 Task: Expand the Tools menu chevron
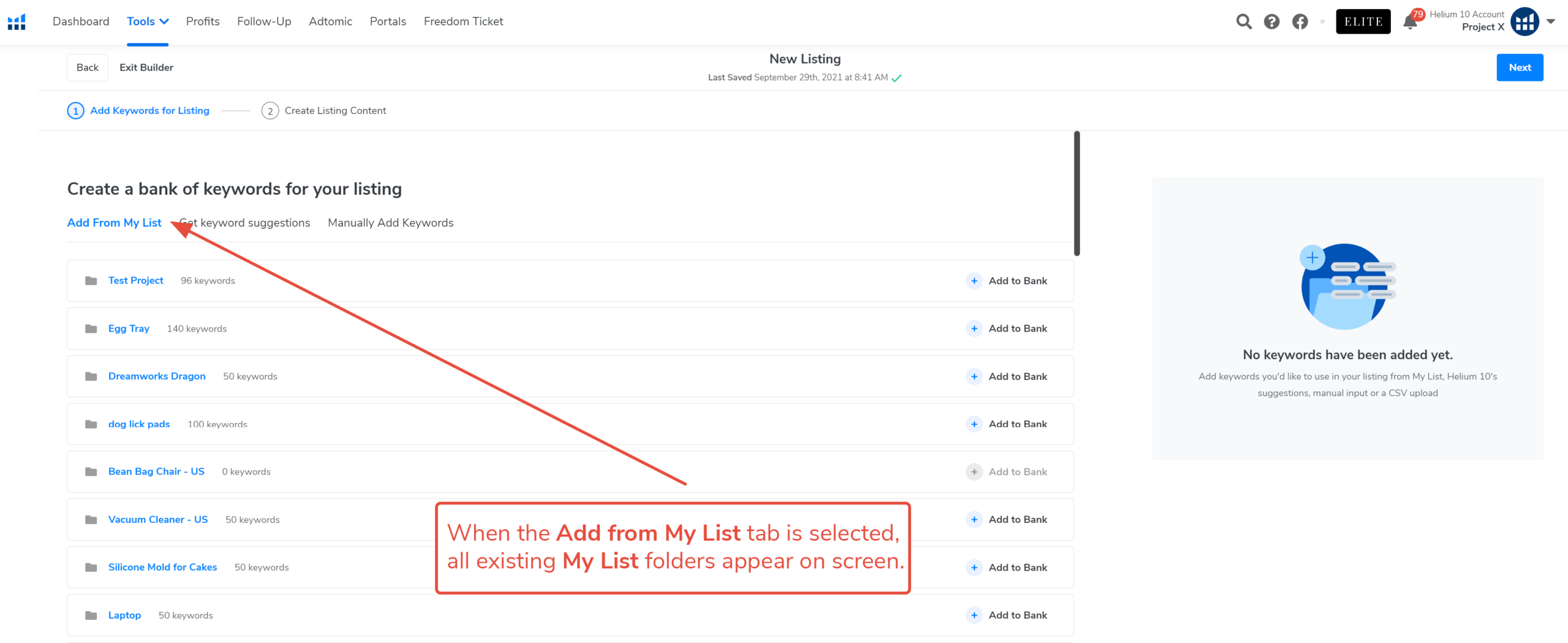[164, 21]
